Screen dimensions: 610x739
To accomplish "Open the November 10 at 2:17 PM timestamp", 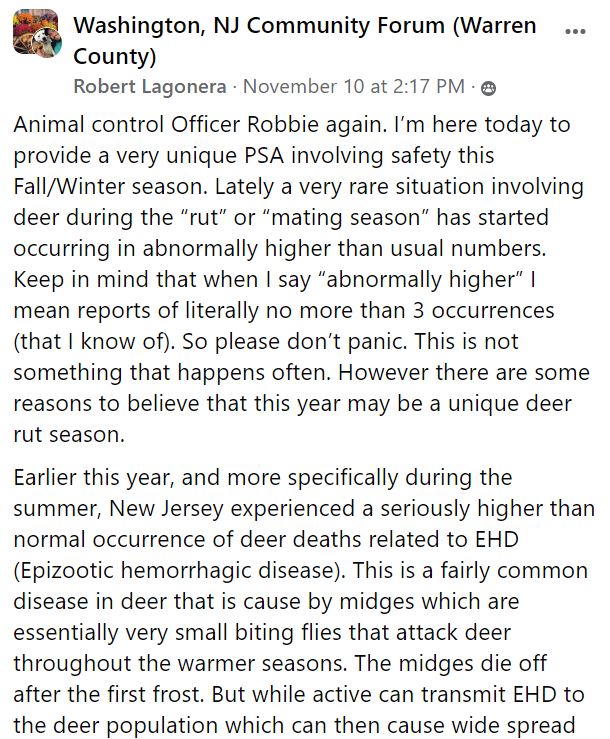I will tap(353, 87).
